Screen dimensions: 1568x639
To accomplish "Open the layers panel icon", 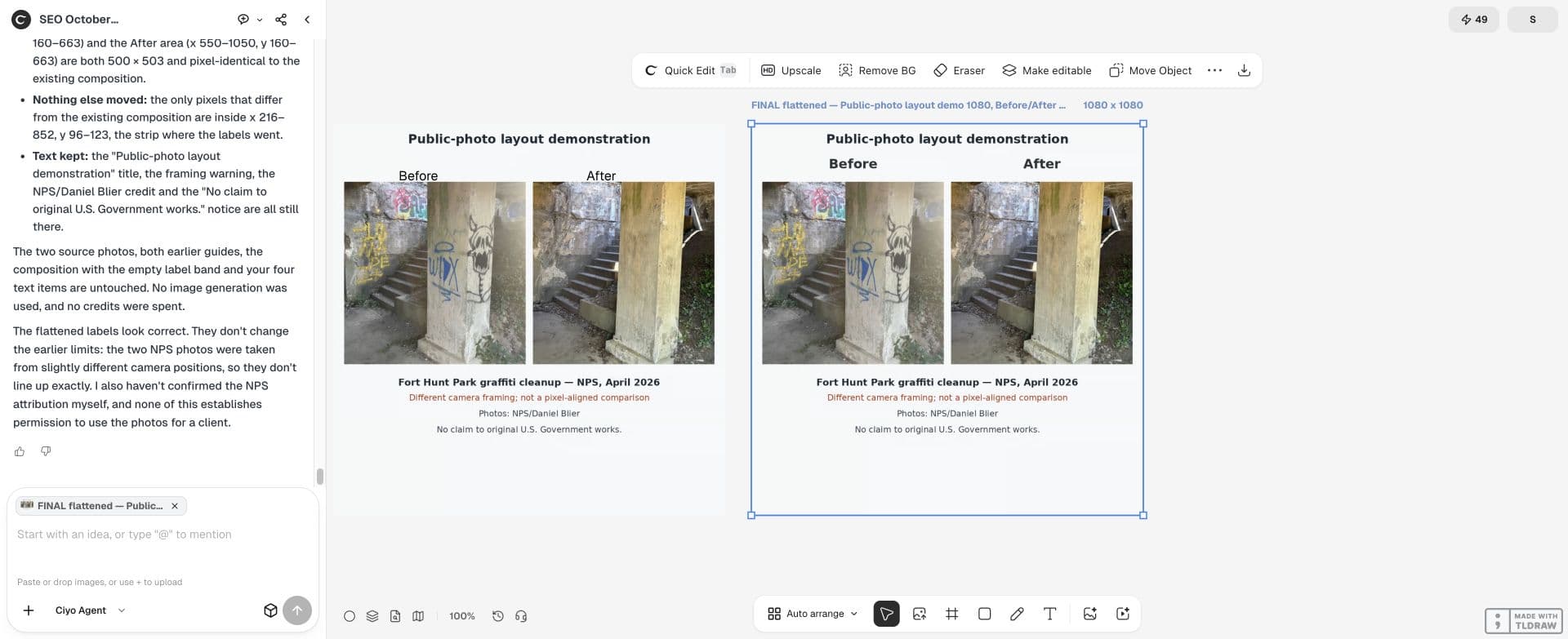I will point(372,616).
